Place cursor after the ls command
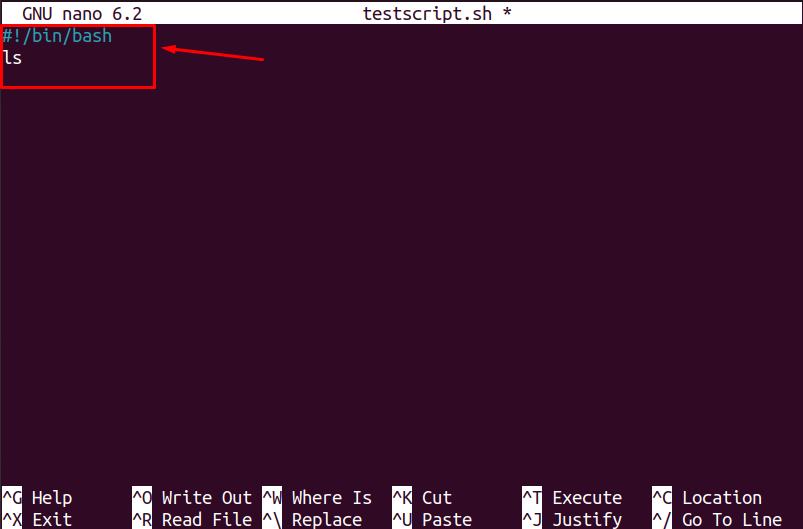Viewport: 803px width, 529px height. tap(23, 58)
